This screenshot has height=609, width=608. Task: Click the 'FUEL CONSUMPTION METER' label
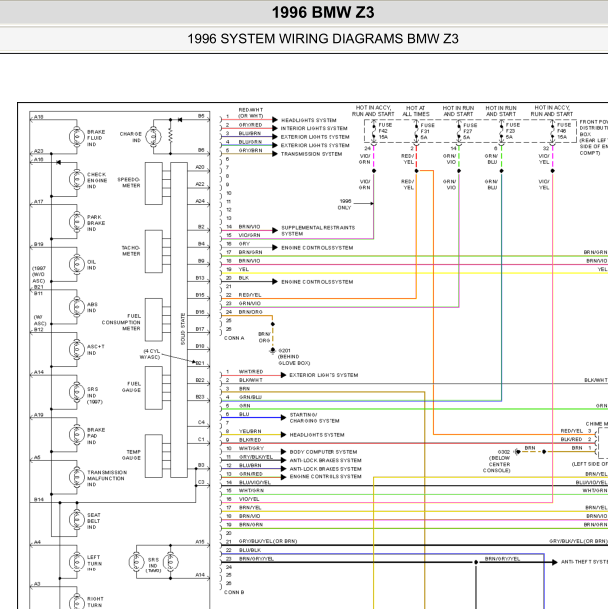121,322
